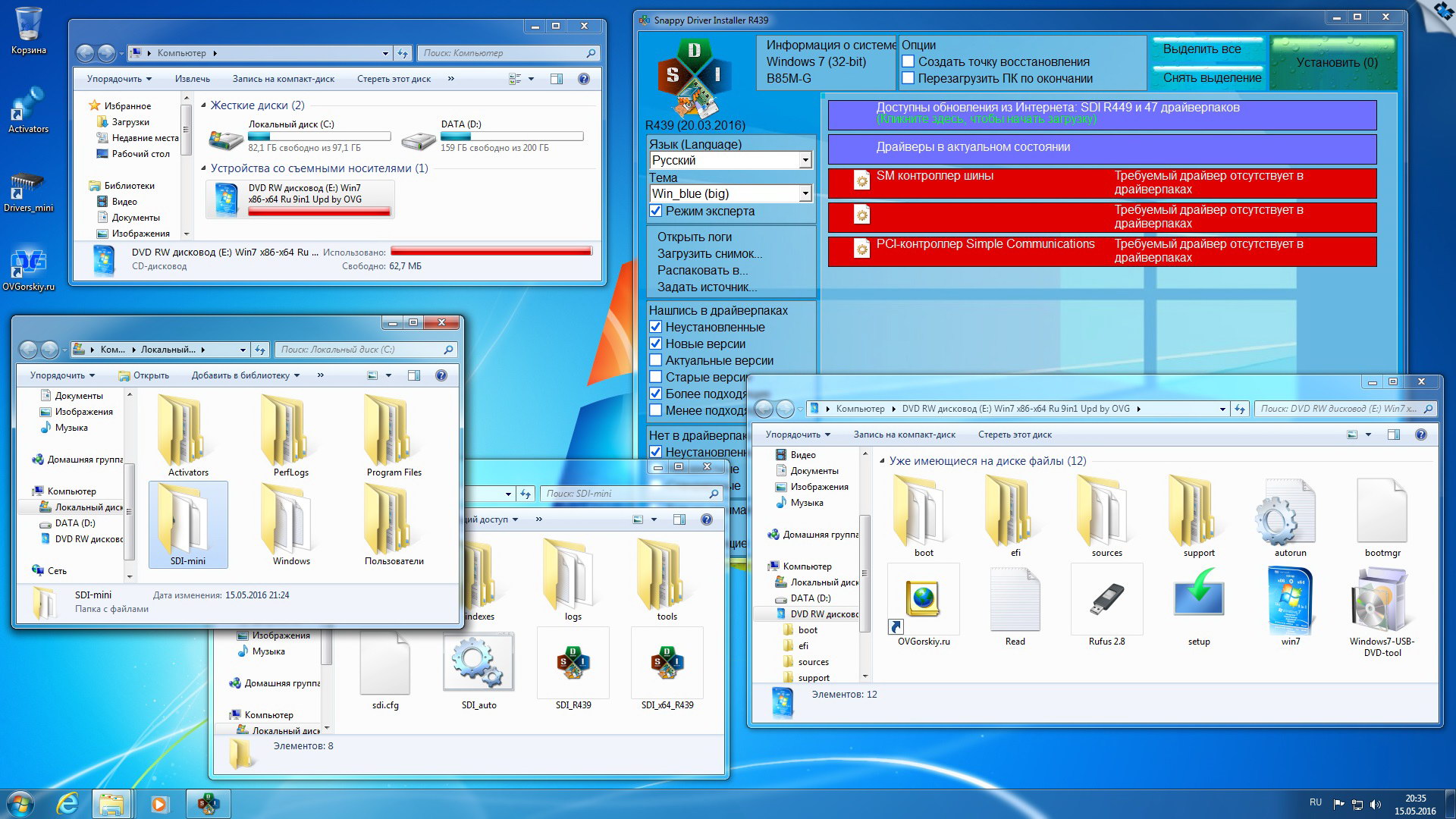Click 'Загрузить снимок...' in Snappy sidebar
Viewport: 1456px width, 819px height.
point(710,253)
